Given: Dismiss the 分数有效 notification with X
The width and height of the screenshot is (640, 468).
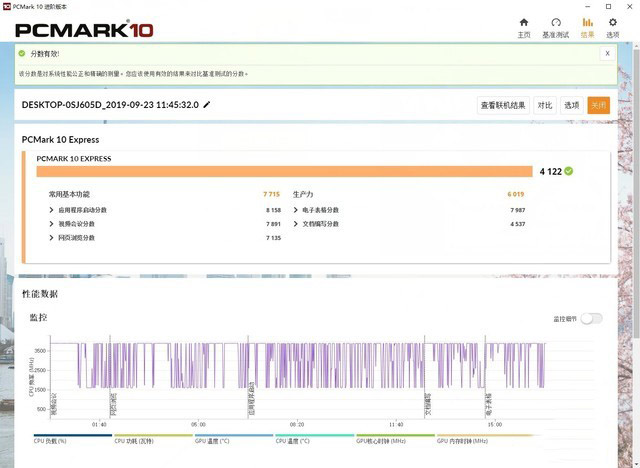Looking at the screenshot, I should point(607,53).
